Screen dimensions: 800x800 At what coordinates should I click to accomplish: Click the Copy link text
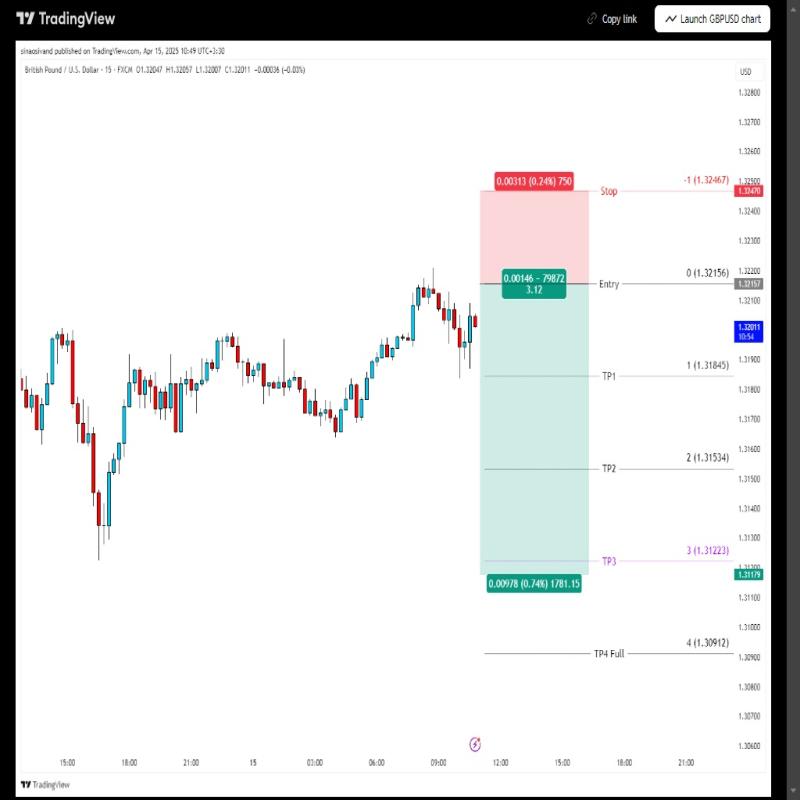click(619, 19)
